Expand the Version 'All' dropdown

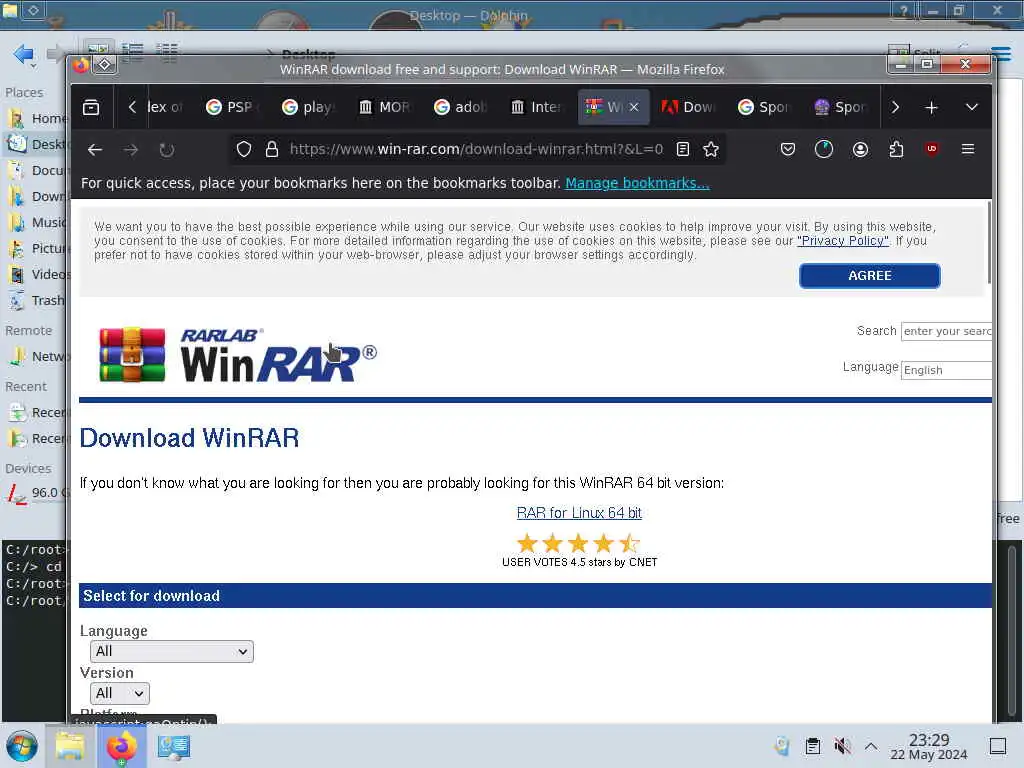[120, 694]
